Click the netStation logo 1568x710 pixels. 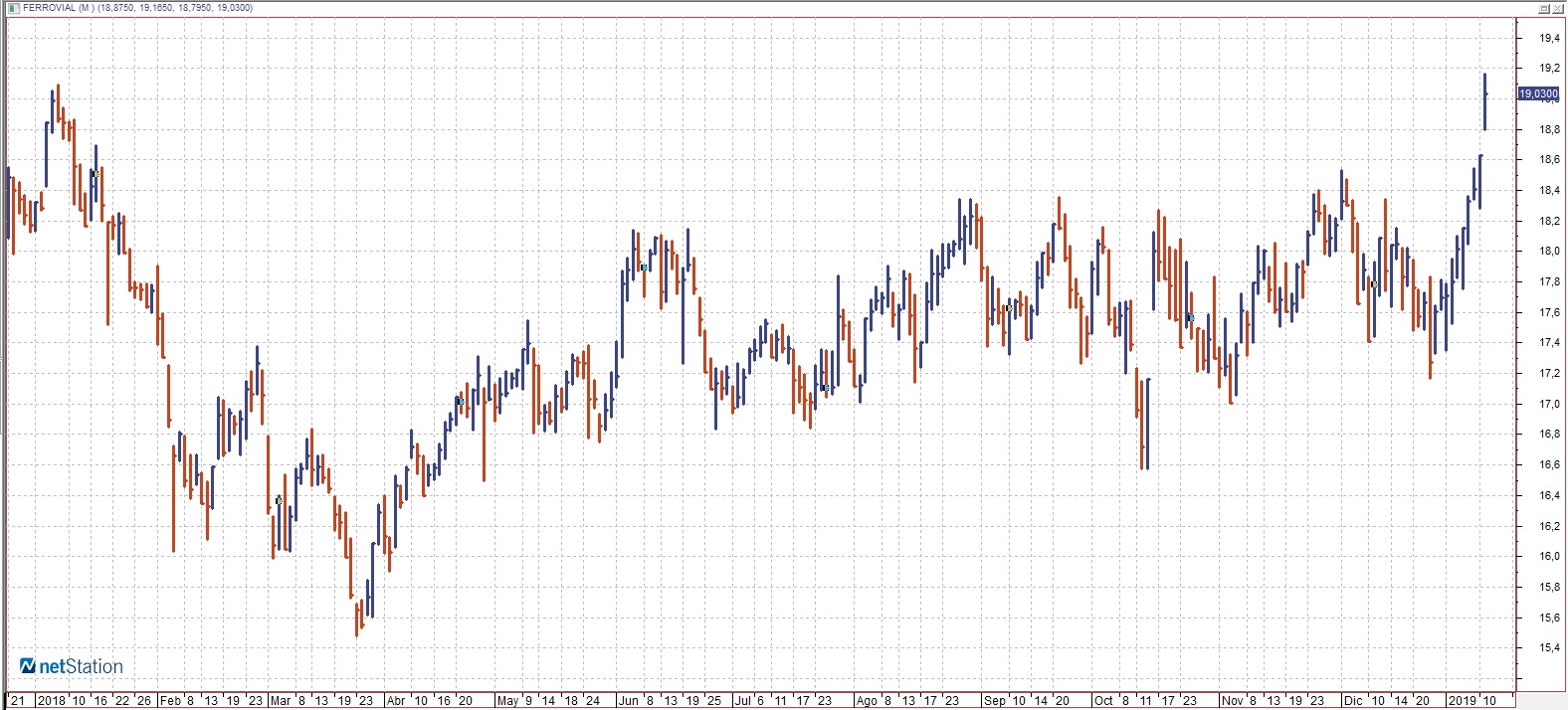[72, 666]
